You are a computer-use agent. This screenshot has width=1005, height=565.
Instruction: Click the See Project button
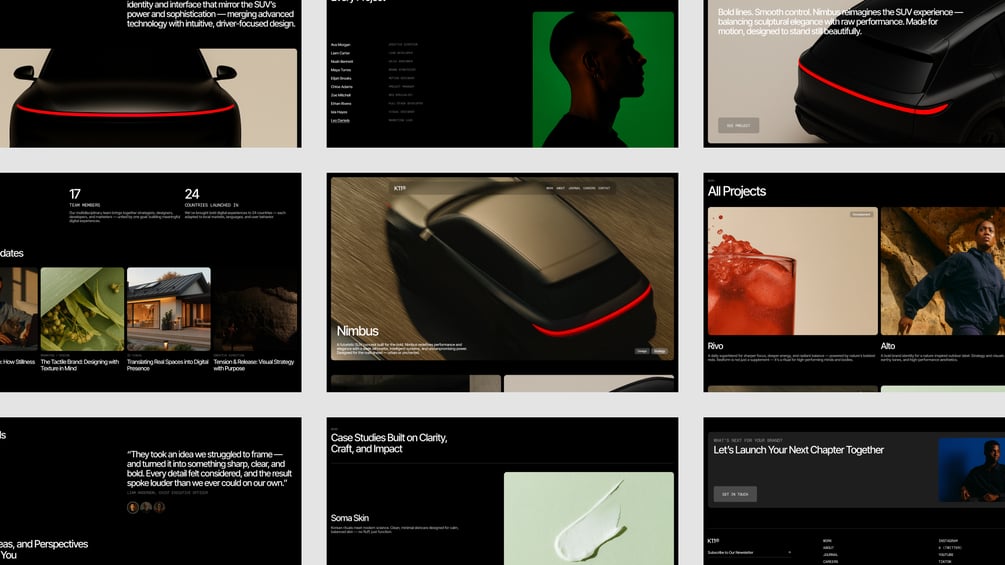pyautogui.click(x=738, y=126)
